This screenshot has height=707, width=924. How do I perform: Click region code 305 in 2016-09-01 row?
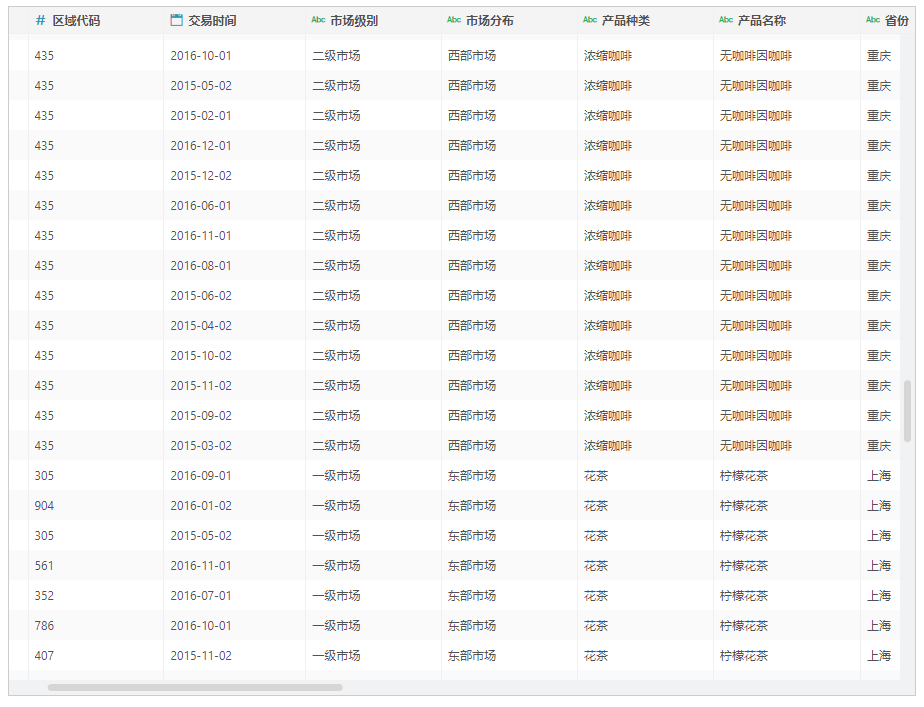pos(44,476)
